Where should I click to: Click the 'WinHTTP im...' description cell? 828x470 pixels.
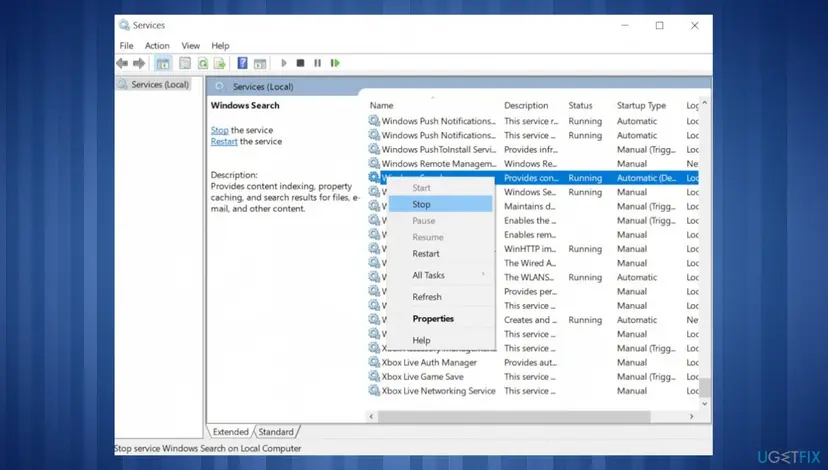pos(530,249)
